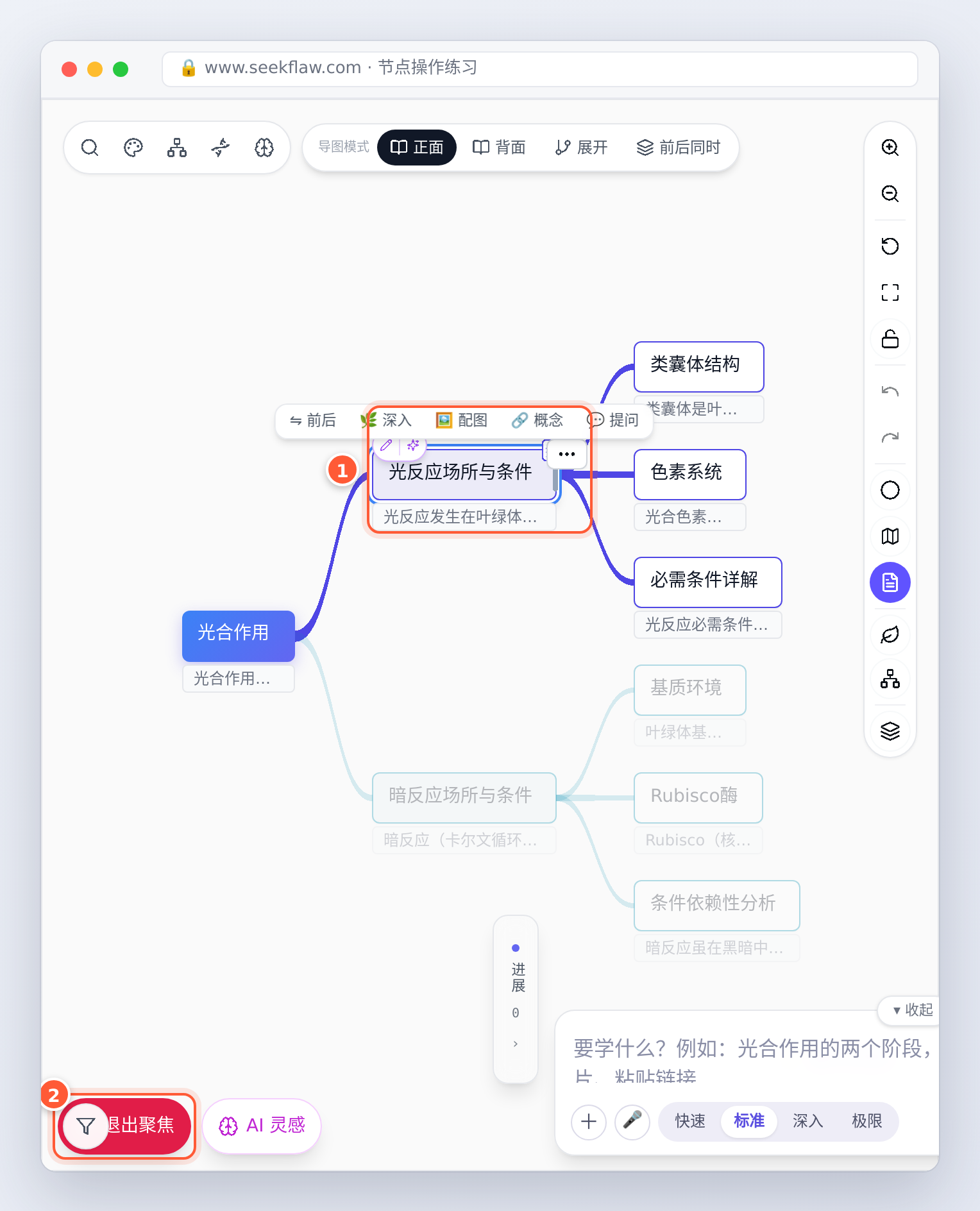Switch map mode to 前后同时
This screenshot has width=980, height=1211.
(679, 148)
